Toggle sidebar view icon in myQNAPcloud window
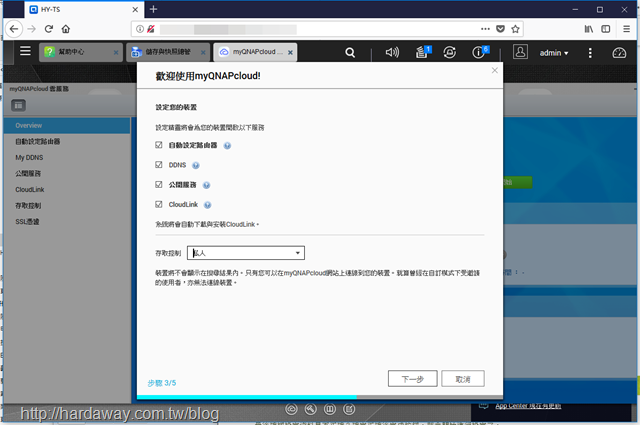640x425 pixels. (x=18, y=106)
